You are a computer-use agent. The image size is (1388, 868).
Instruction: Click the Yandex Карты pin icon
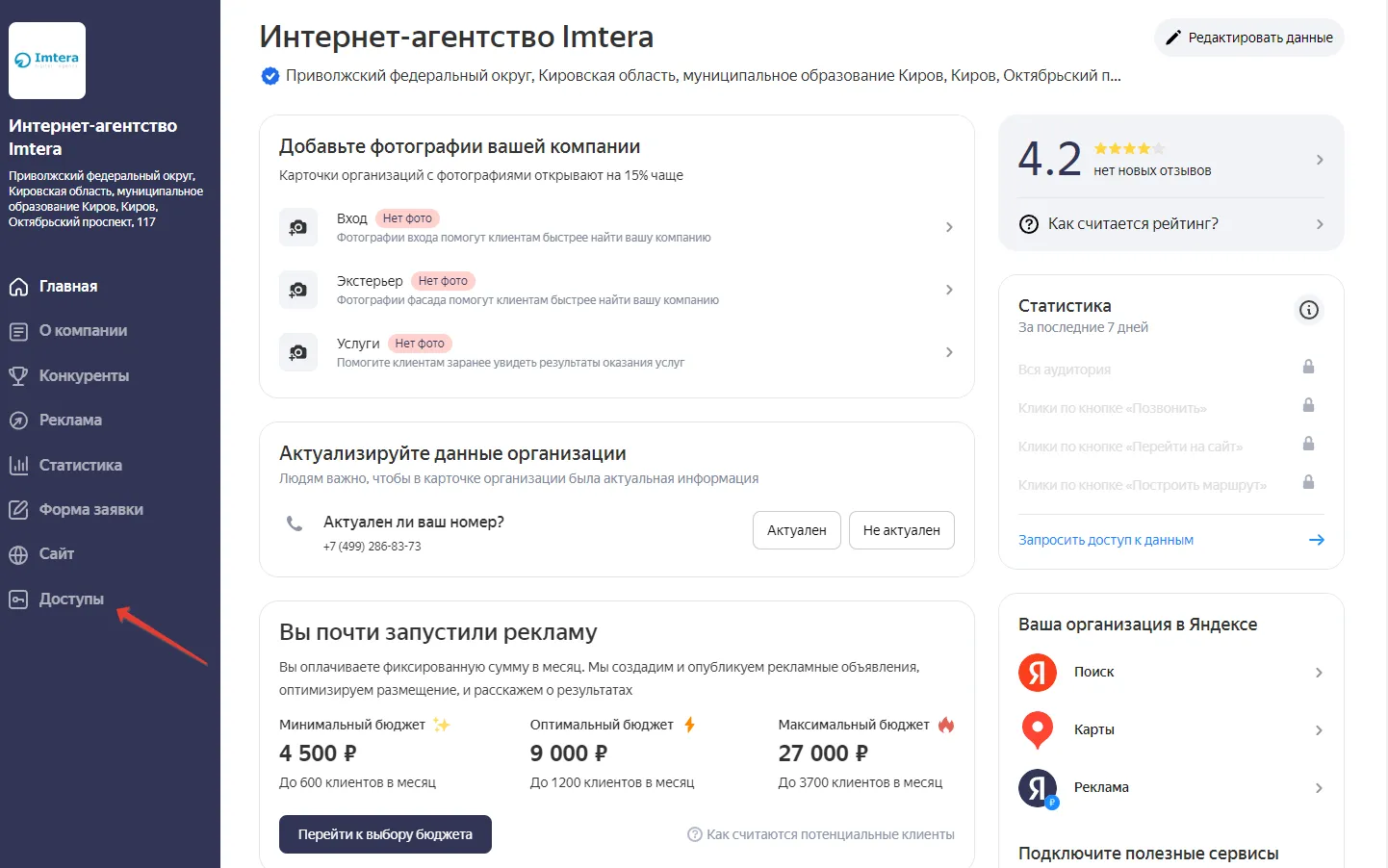1038,730
